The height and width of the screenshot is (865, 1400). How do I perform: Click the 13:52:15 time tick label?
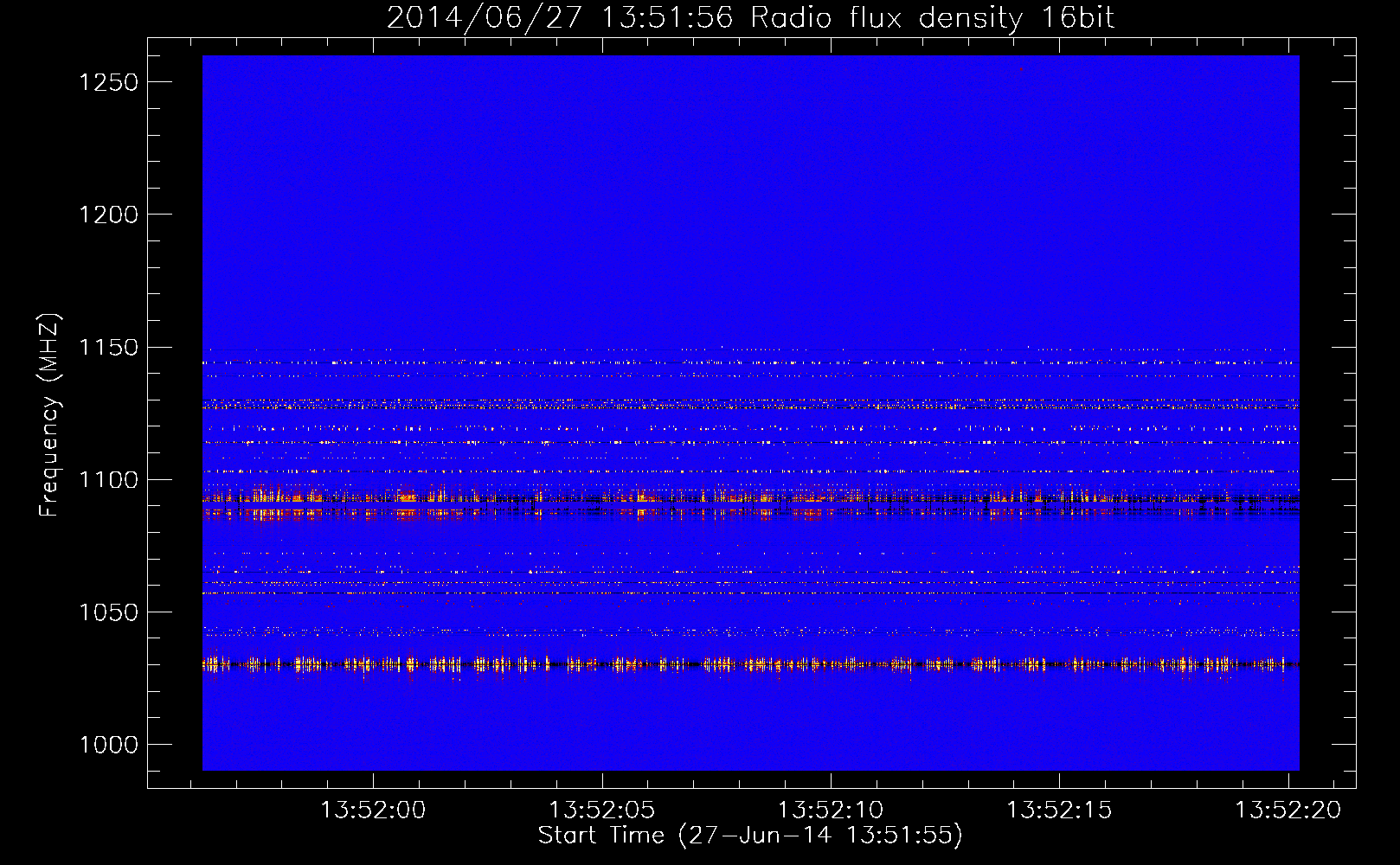coord(1059,811)
